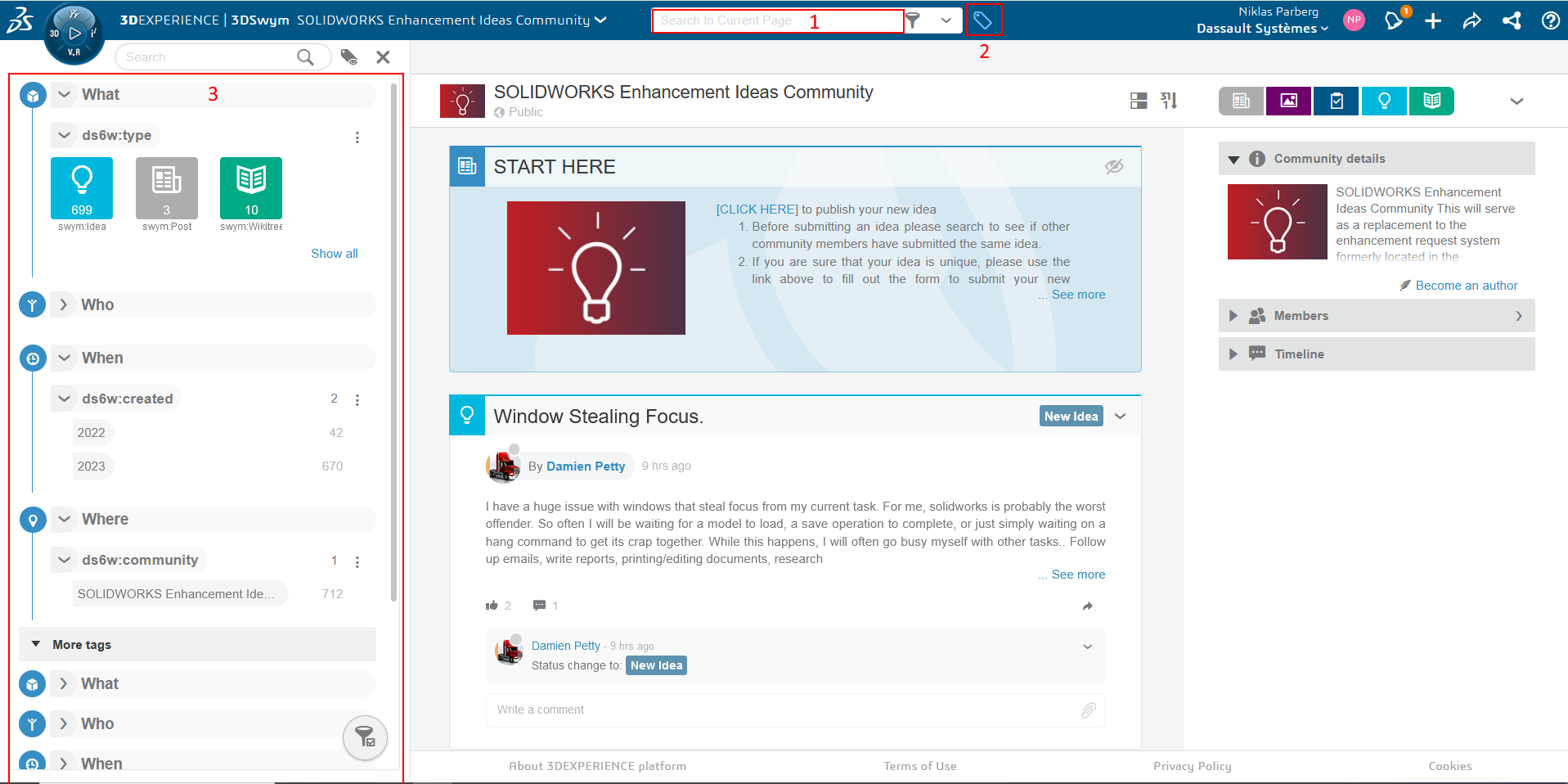Click the like thumbs-up icon on post
This screenshot has width=1568, height=784.
tap(492, 606)
